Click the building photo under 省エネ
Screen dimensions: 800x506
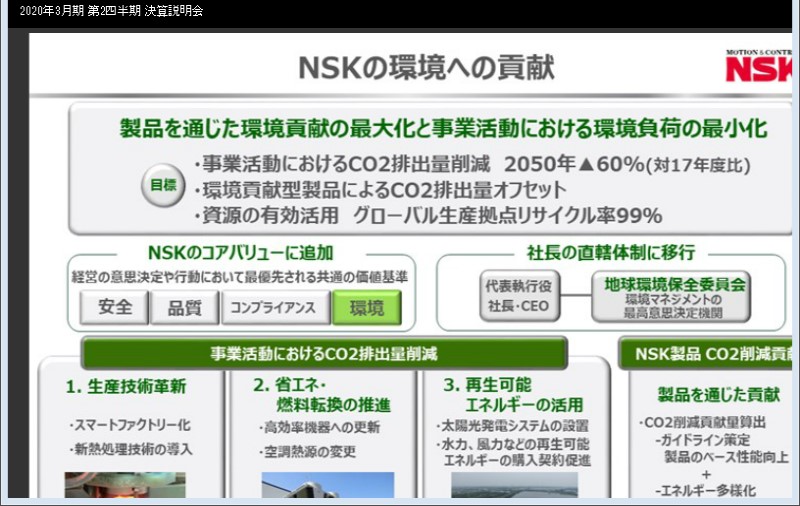pyautogui.click(x=328, y=485)
